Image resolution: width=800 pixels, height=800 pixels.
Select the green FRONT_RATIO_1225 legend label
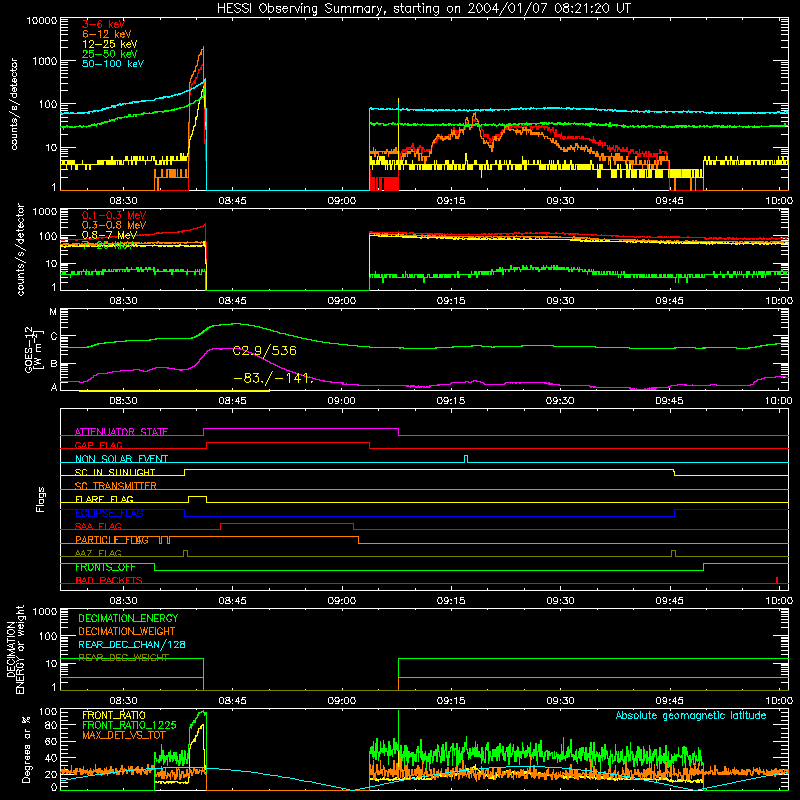pyautogui.click(x=129, y=725)
